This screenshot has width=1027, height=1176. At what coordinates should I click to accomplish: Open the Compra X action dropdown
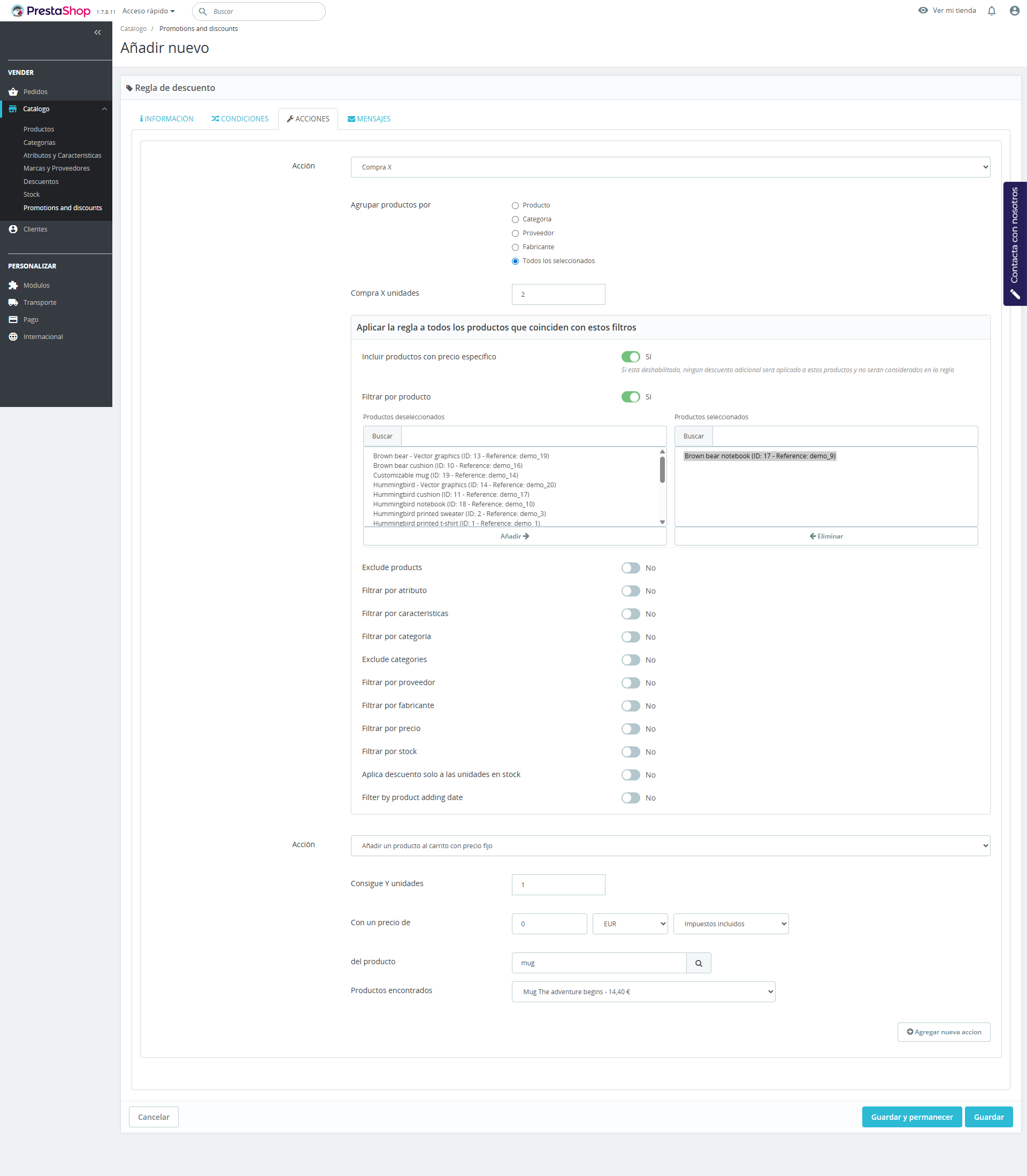coord(670,167)
